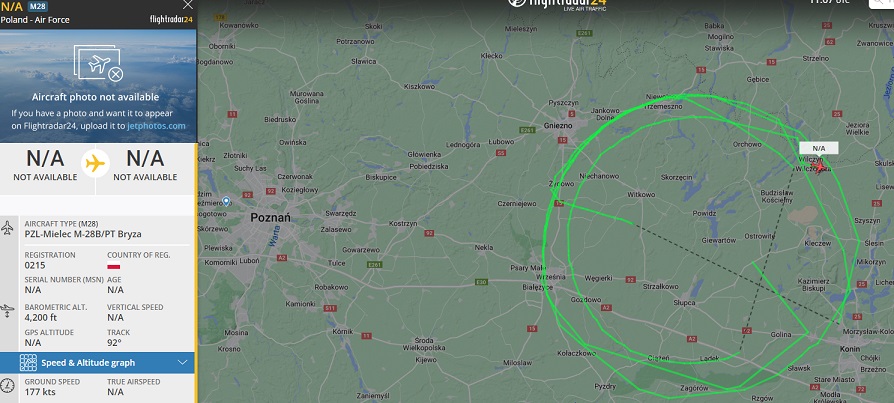Viewport: 894px width, 403px height.
Task: Click the red aircraft icon on map
Action: pos(819,166)
